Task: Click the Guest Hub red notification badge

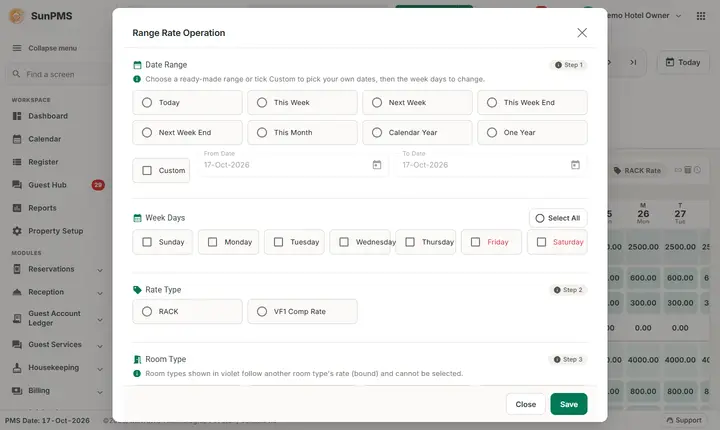Action: (x=98, y=185)
